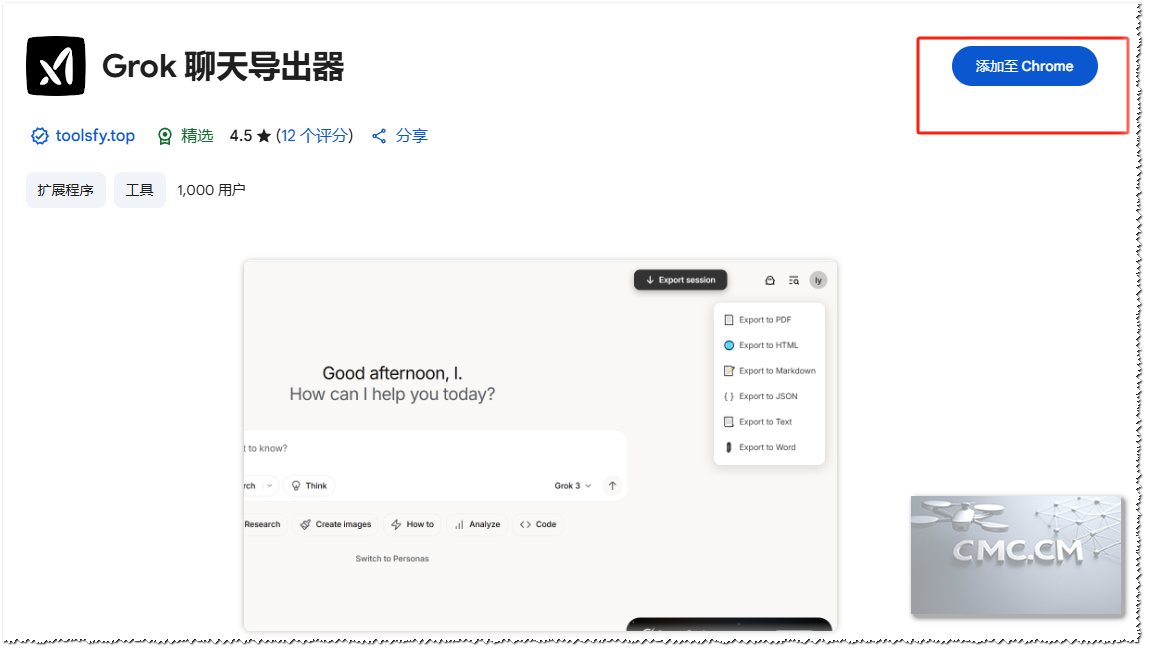Choose Export to Word
Image resolution: width=1151 pixels, height=653 pixels.
[769, 447]
